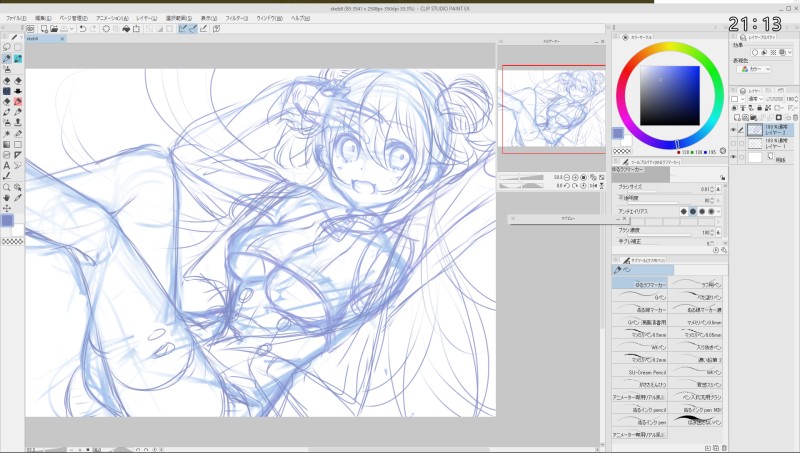Screen dimensions: 800x453
Task: Toggle the snap-to-grid icon in the command bar
Action: point(204,29)
